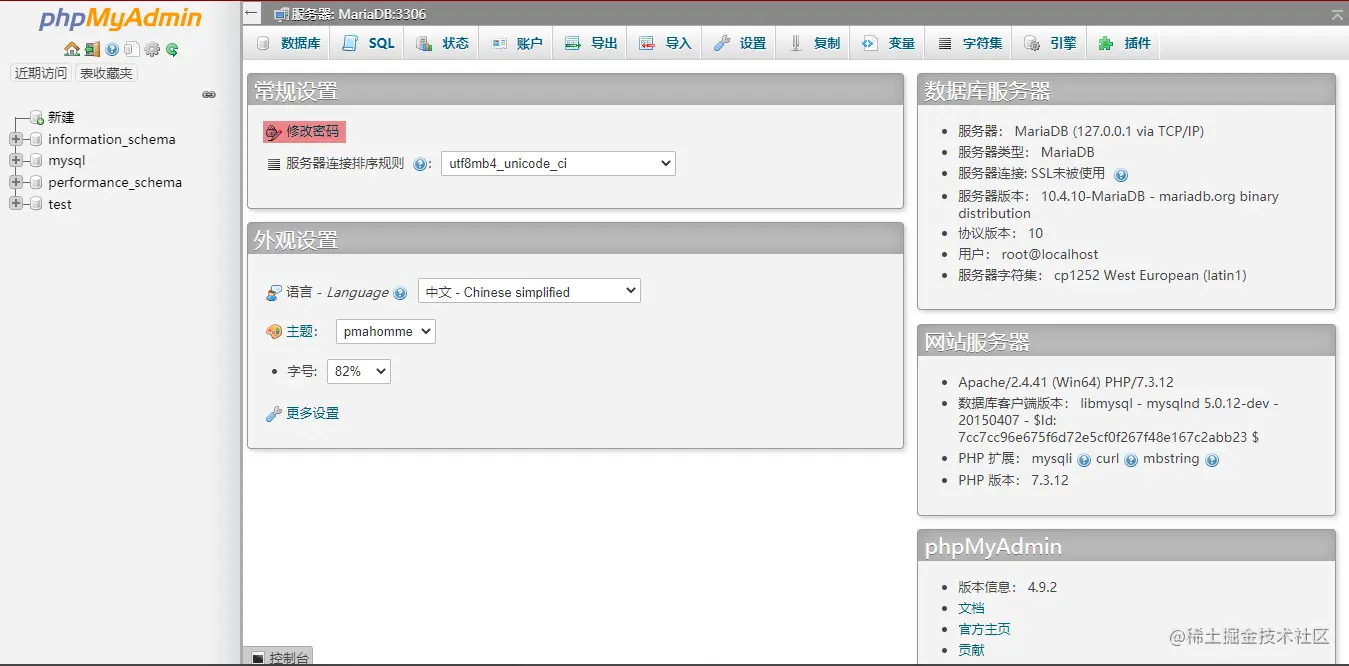The width and height of the screenshot is (1349, 666).
Task: Go to the 导入 tab
Action: click(x=665, y=43)
